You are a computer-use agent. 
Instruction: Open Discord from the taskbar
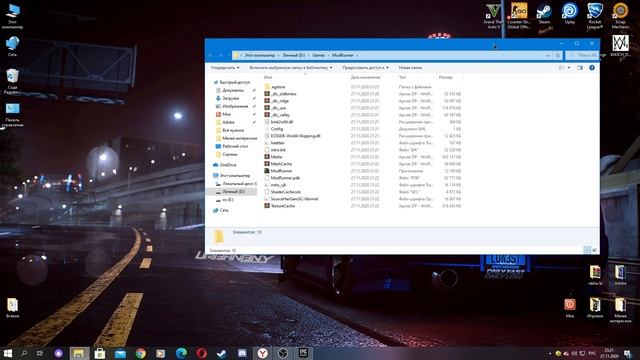[x=242, y=353]
